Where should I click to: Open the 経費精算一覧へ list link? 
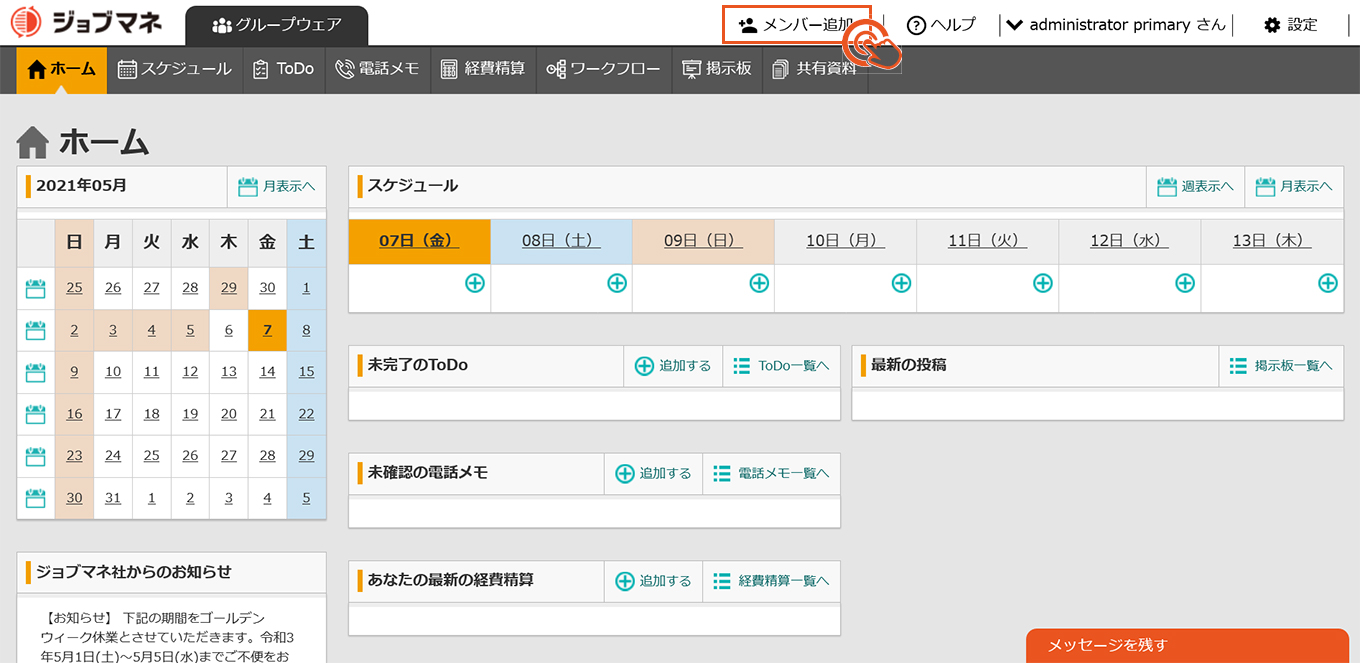(772, 580)
